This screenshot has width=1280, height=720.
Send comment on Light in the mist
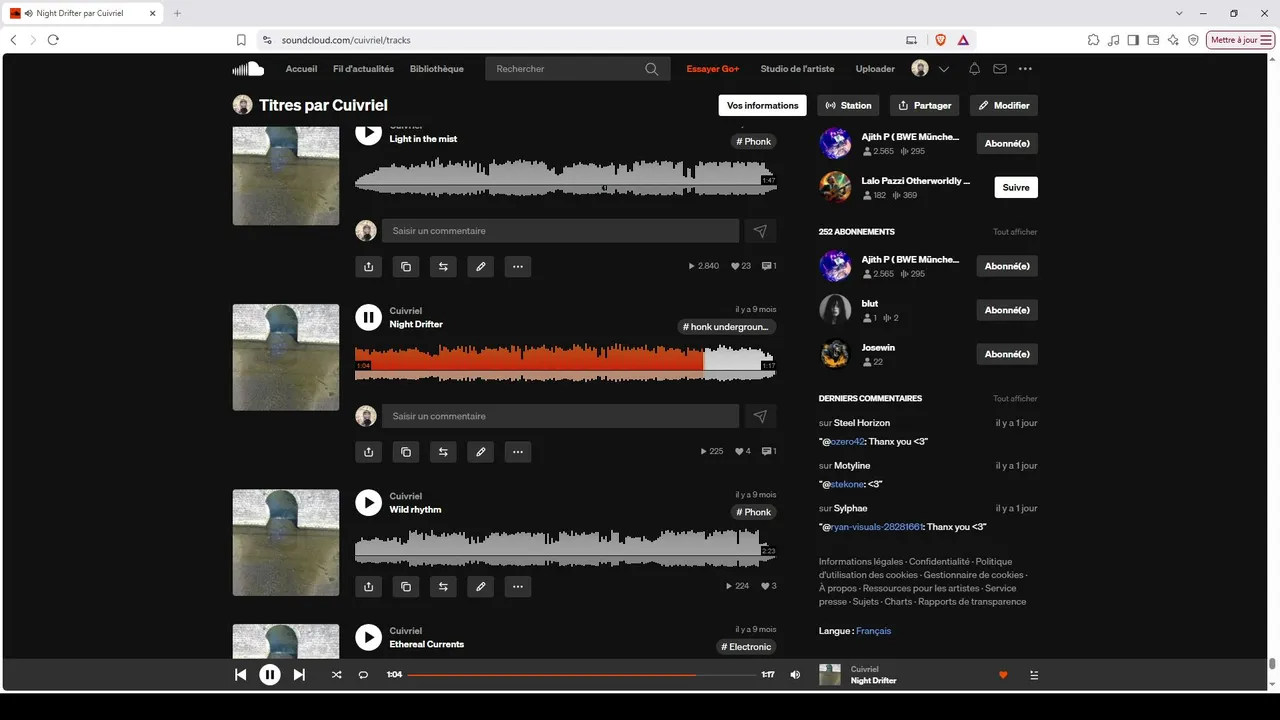(760, 231)
